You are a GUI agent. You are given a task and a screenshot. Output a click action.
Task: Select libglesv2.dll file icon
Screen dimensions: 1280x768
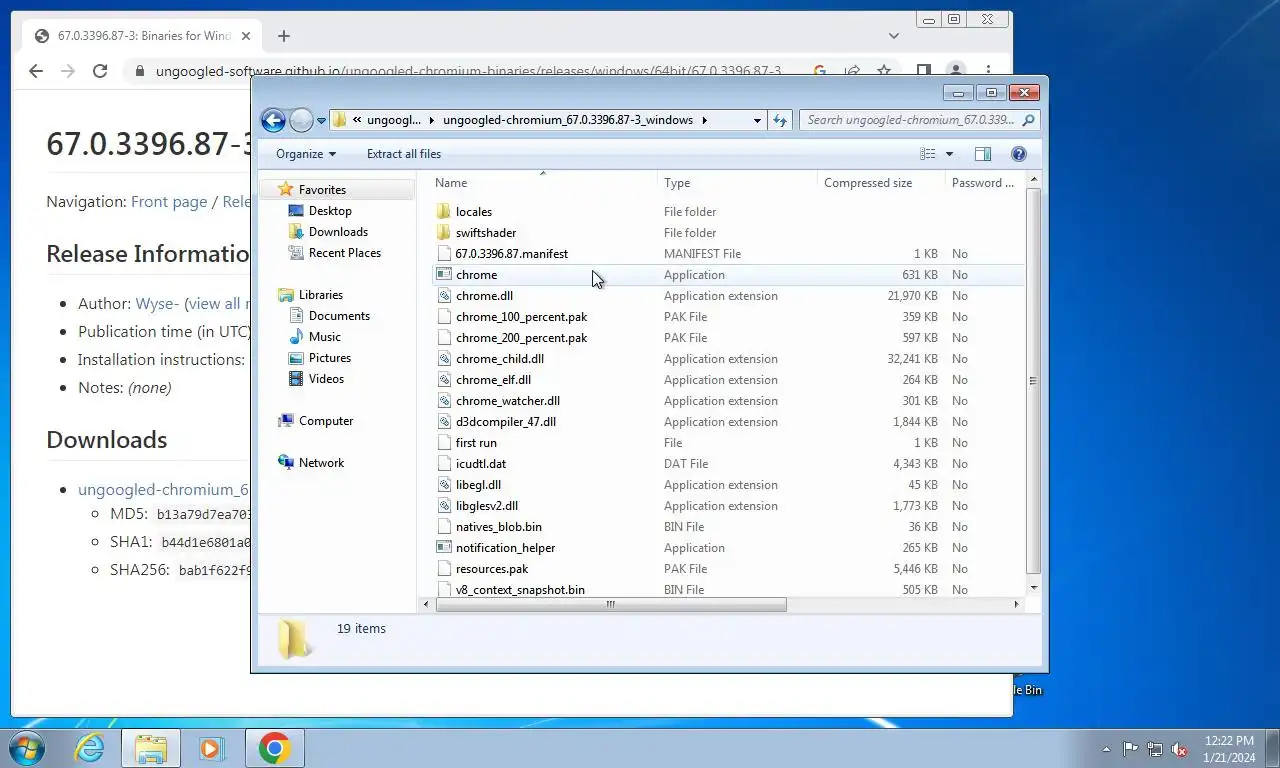tap(445, 506)
